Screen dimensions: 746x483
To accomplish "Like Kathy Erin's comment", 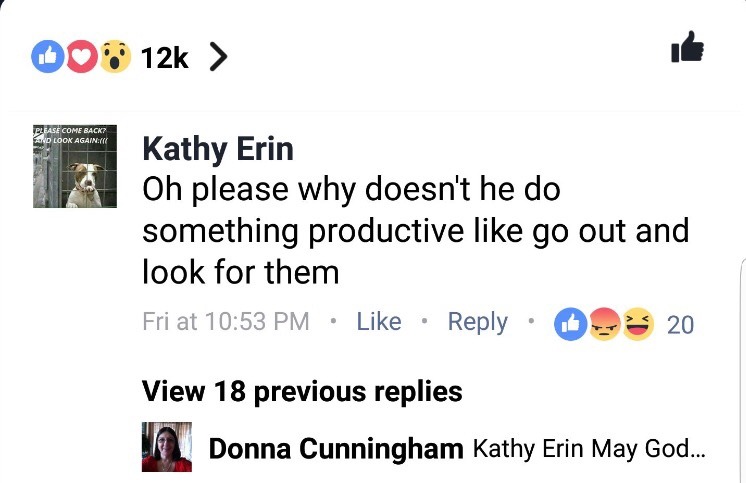I will [x=379, y=322].
